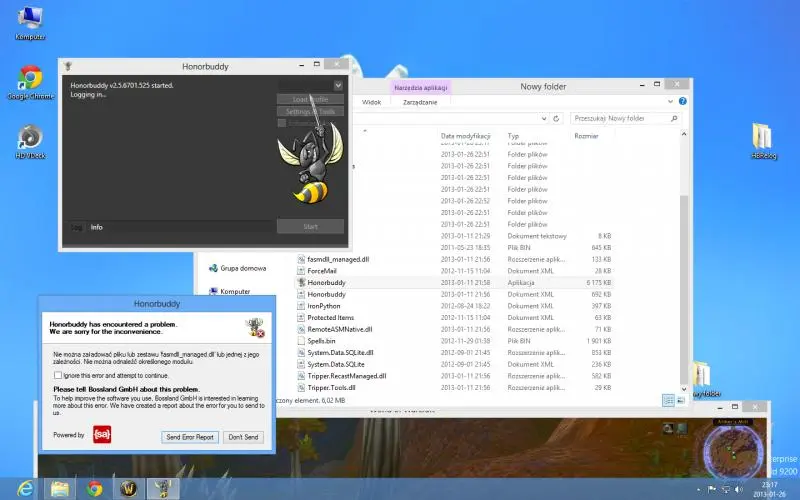Screen dimensions: 800x500
Task: Open the HD VDeck desktop icon
Action: pyautogui.click(x=30, y=138)
